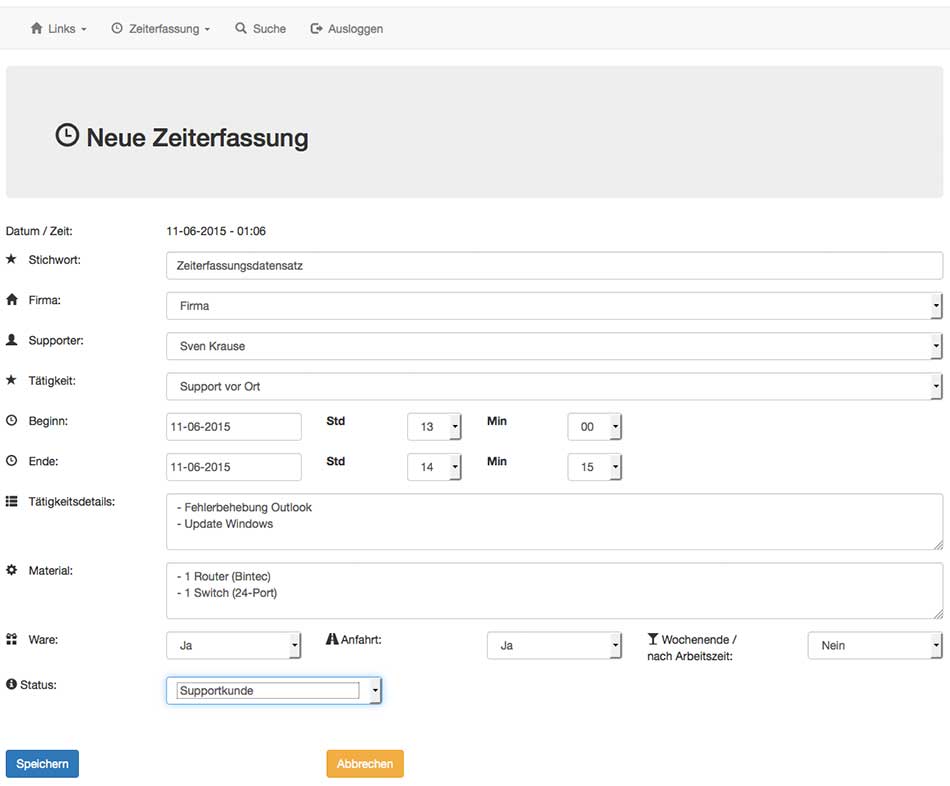Click the clock icon in Zeiterfassung menu
The image size is (950, 786).
(117, 28)
